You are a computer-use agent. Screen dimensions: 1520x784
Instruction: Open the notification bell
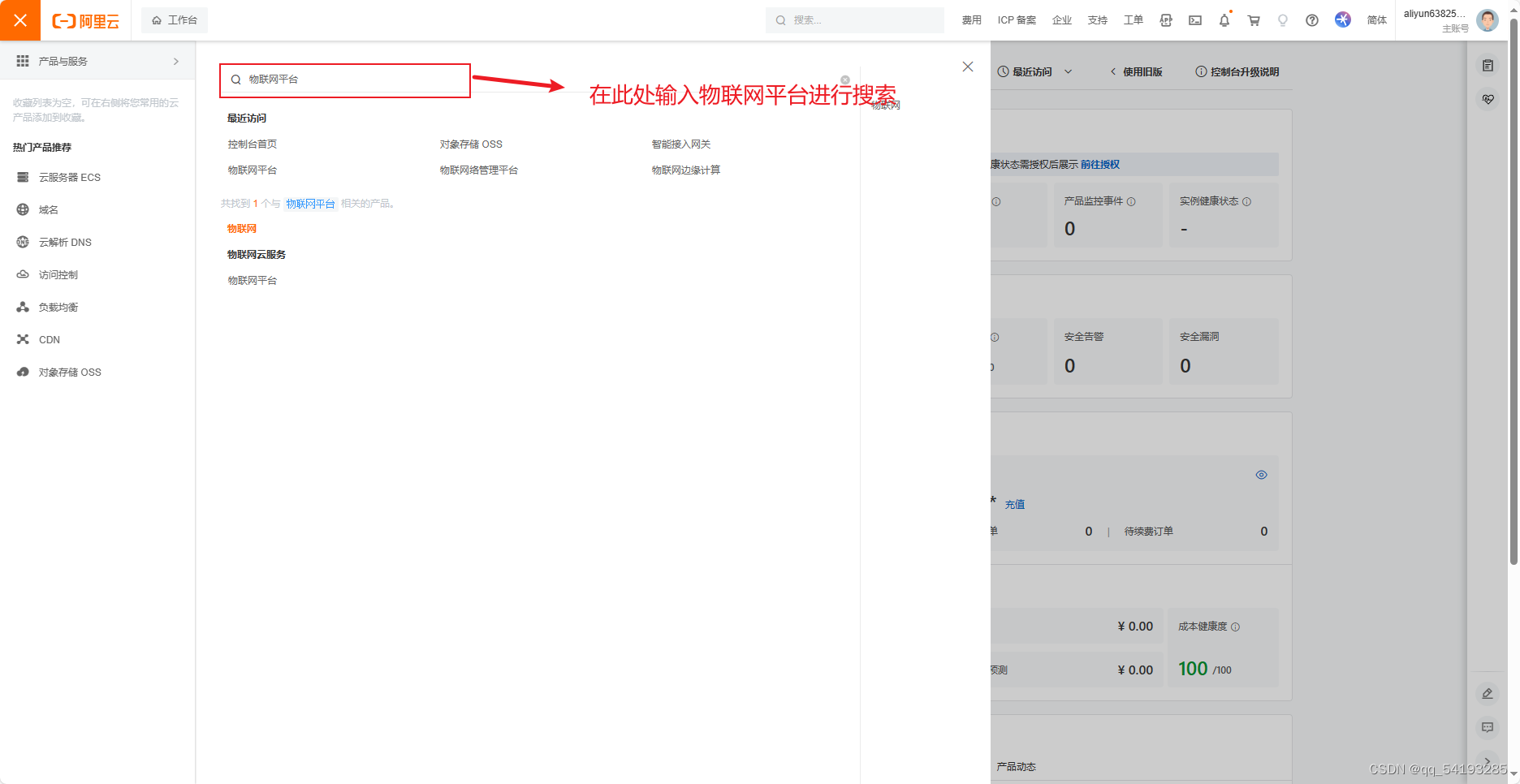click(x=1224, y=20)
